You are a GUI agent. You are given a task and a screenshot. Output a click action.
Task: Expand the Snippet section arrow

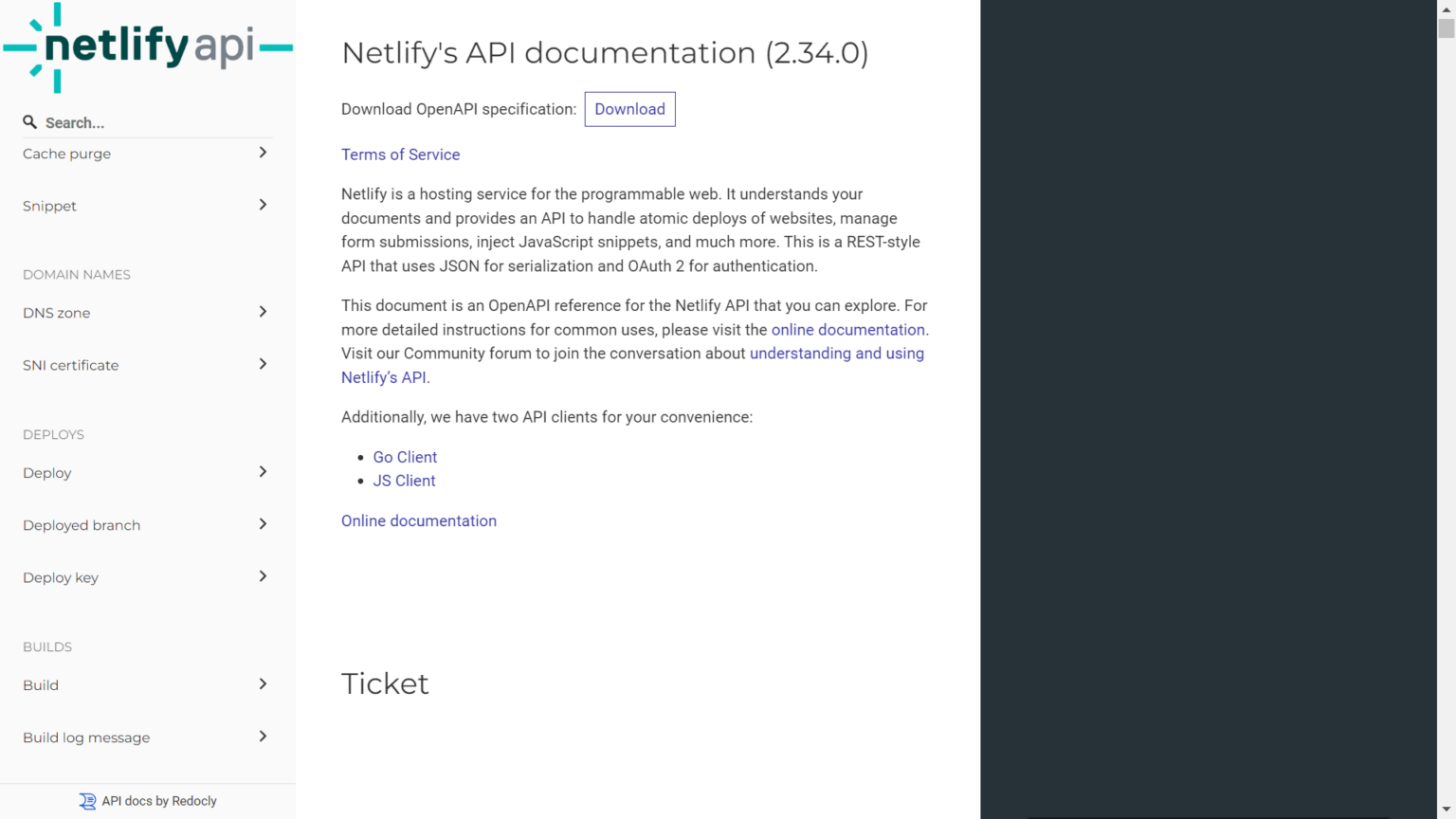[x=263, y=205]
